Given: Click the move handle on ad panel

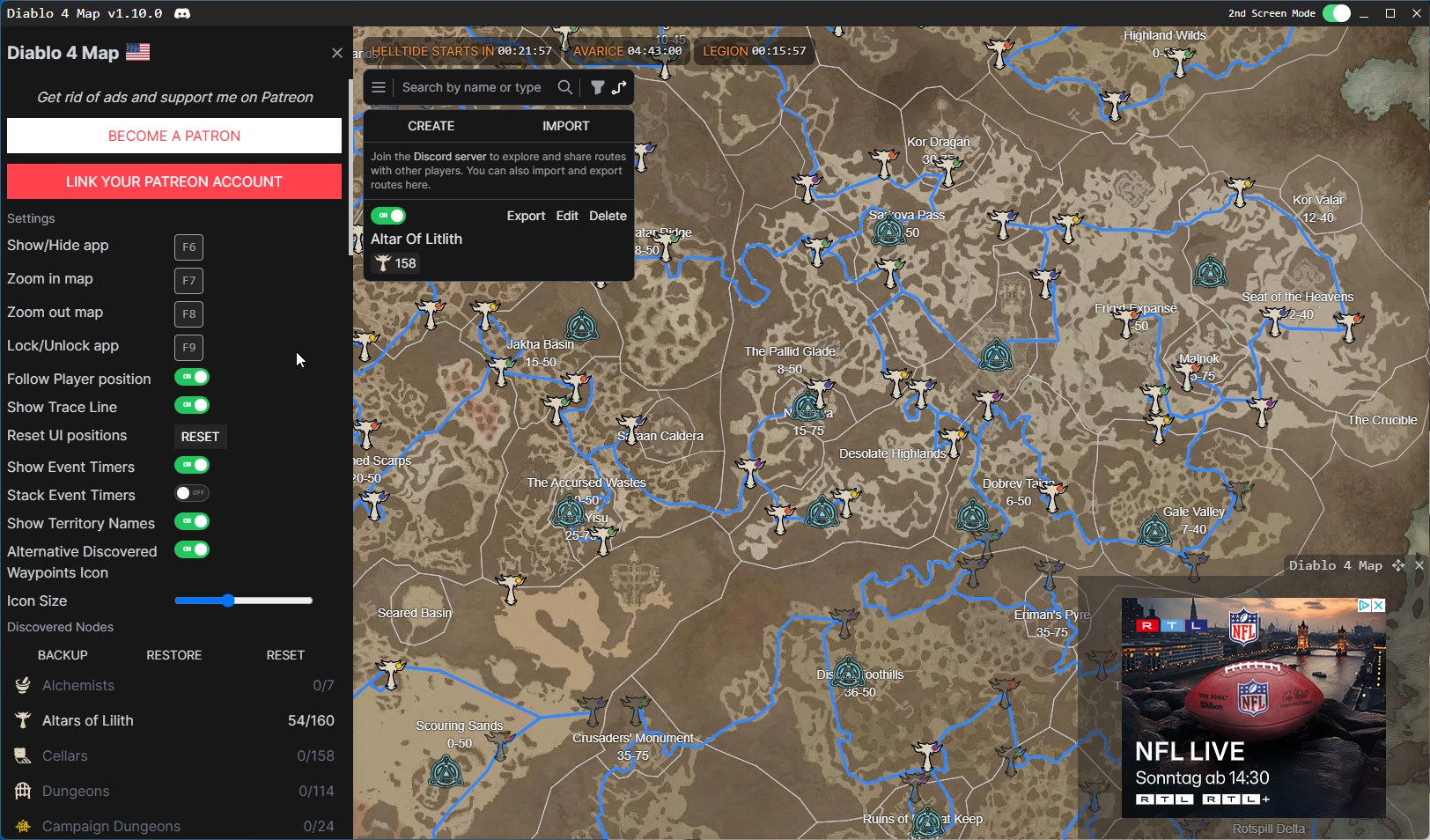Looking at the screenshot, I should click(x=1398, y=565).
